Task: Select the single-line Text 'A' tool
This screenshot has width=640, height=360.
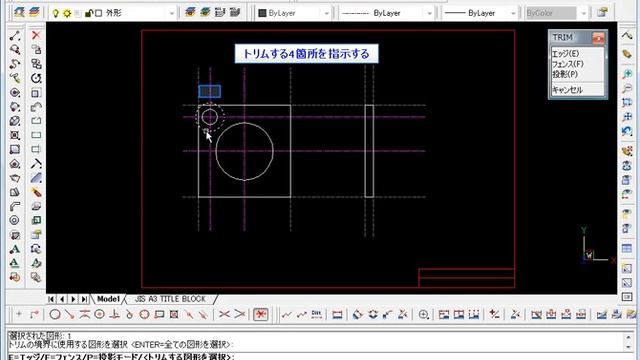Action: [15, 249]
